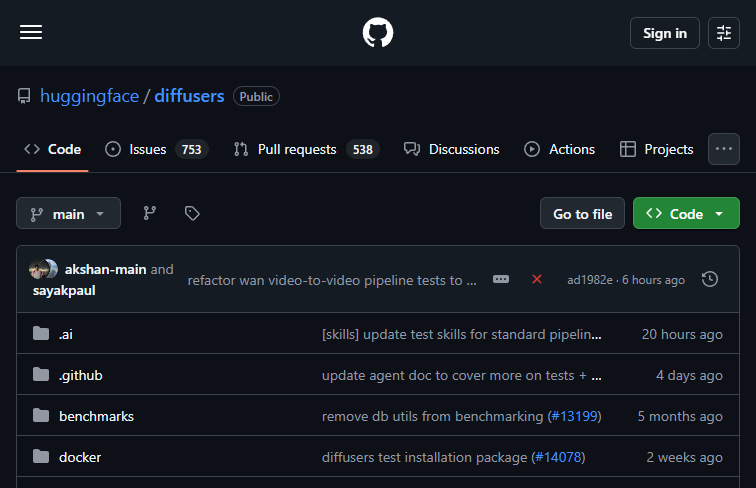The height and width of the screenshot is (488, 756).
Task: Click the Issues count 753 badge
Action: [191, 149]
